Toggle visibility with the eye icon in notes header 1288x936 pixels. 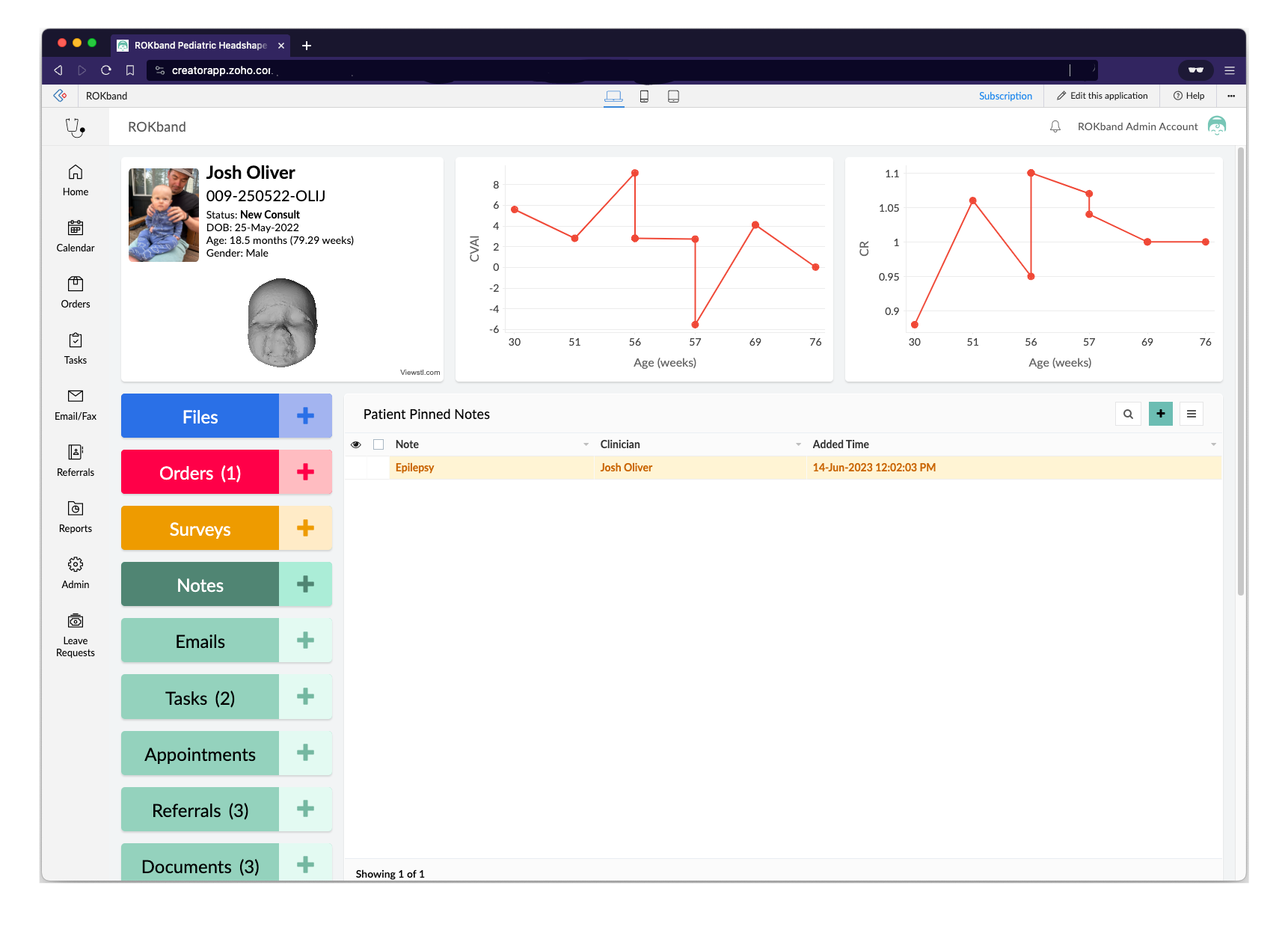click(356, 444)
